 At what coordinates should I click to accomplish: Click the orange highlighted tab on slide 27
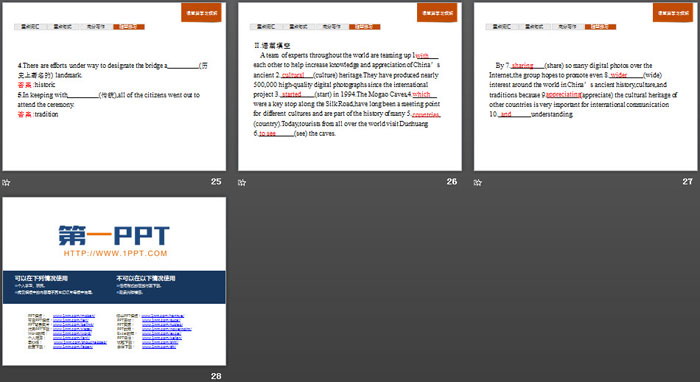tap(600, 27)
